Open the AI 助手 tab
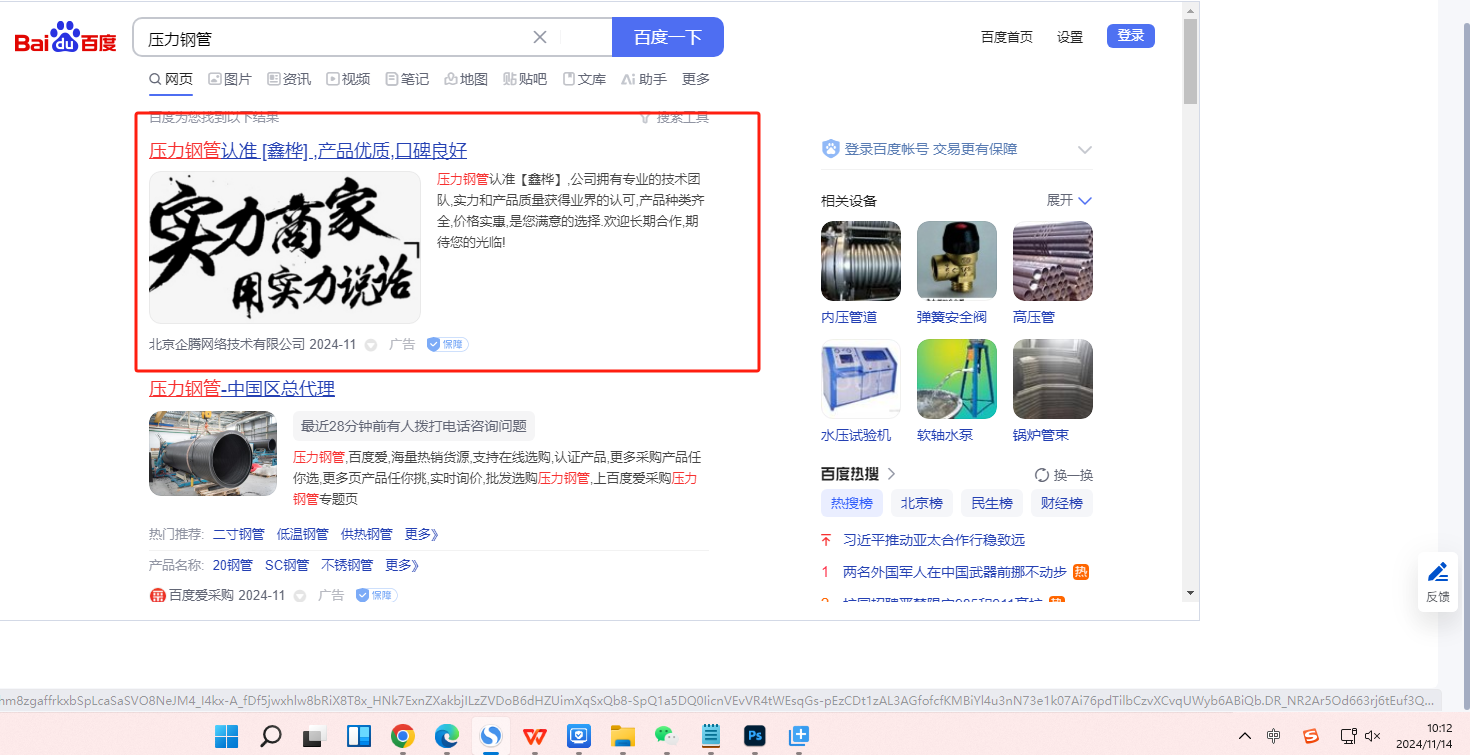The image size is (1470, 755). [644, 79]
